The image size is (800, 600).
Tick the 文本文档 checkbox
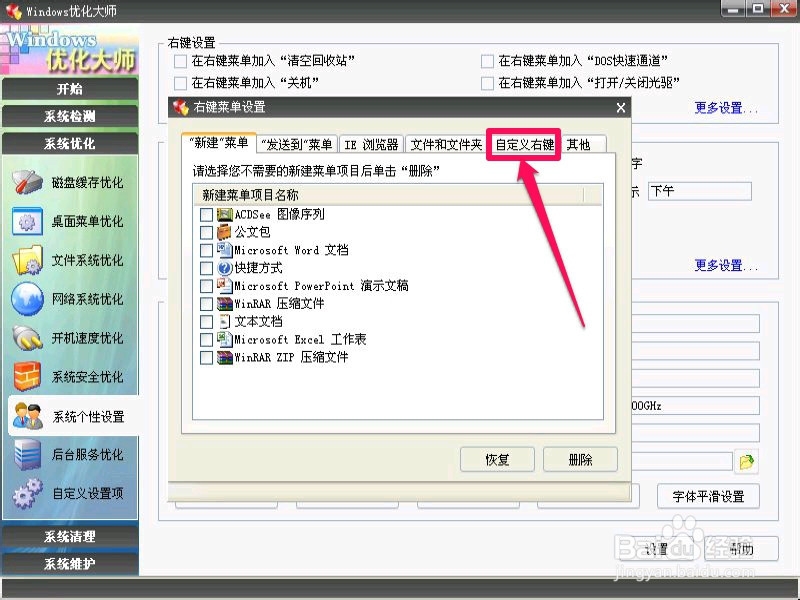tap(206, 322)
